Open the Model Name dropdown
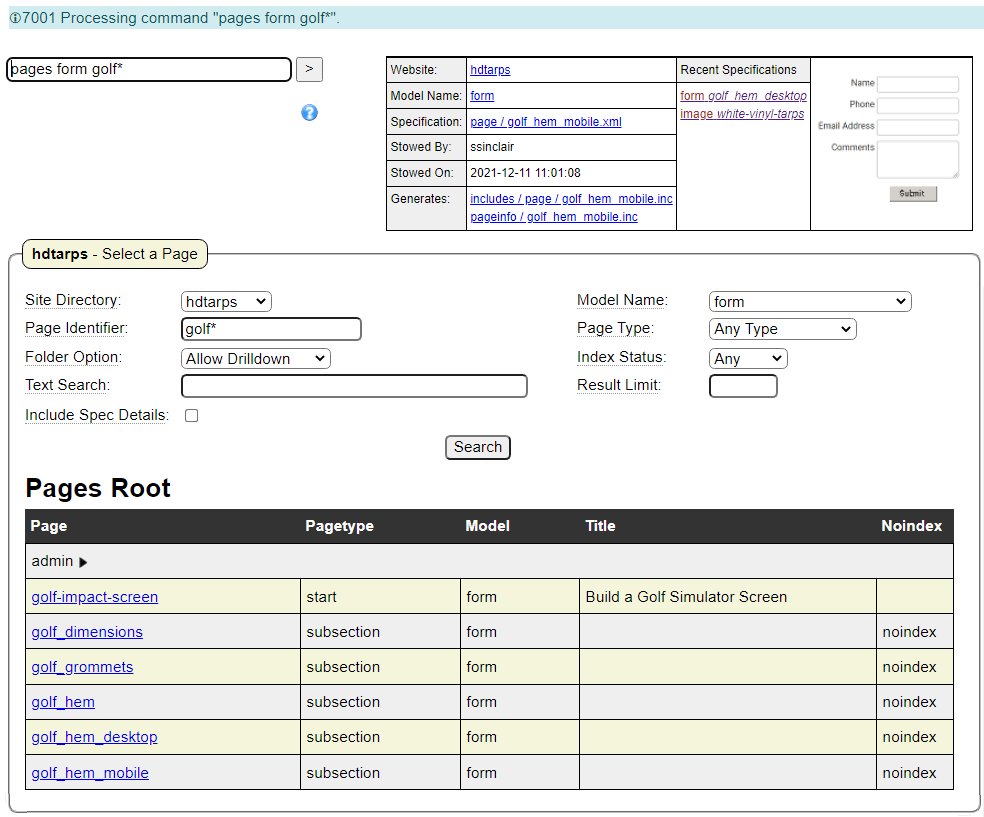Screen dimensions: 984x817 point(810,302)
